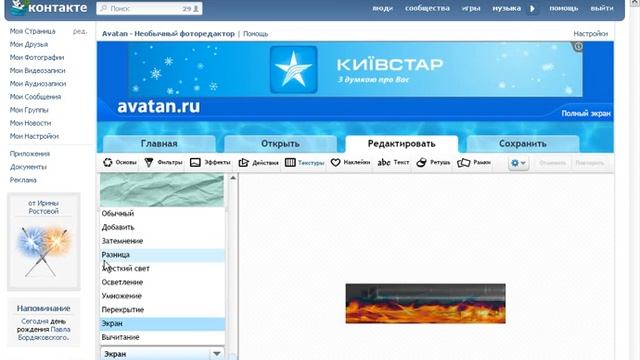
Task: Open Мои Видеозаписи in sidebar
Action: click(38, 71)
